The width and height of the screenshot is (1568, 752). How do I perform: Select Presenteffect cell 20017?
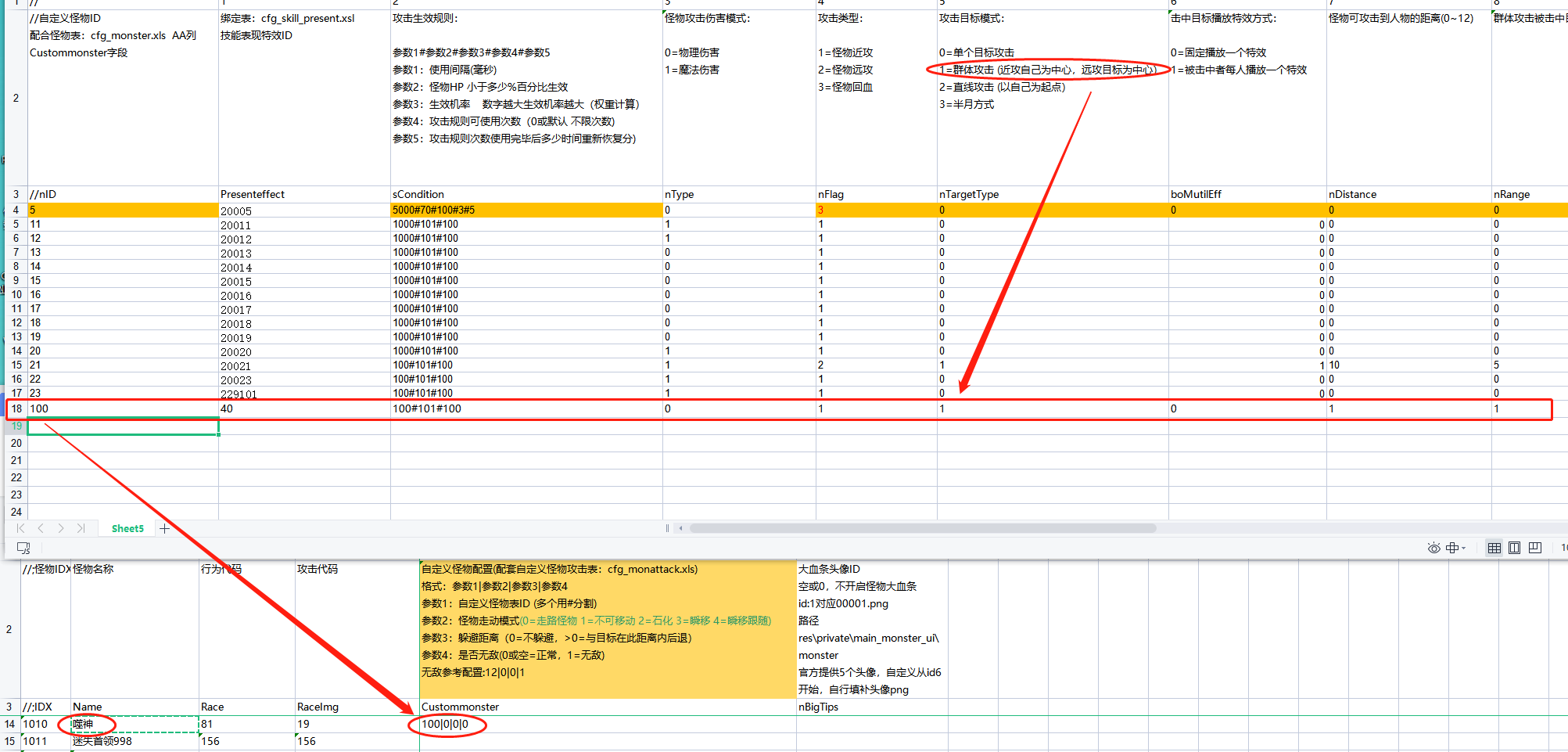(304, 309)
